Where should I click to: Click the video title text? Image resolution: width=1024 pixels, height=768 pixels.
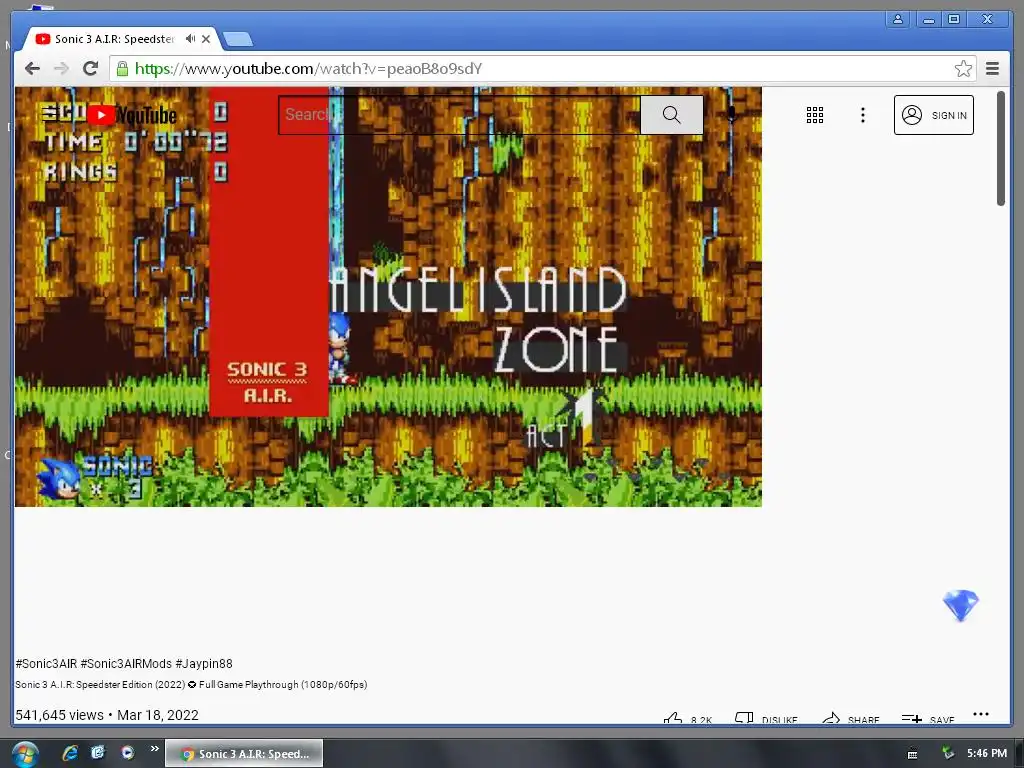pos(191,684)
